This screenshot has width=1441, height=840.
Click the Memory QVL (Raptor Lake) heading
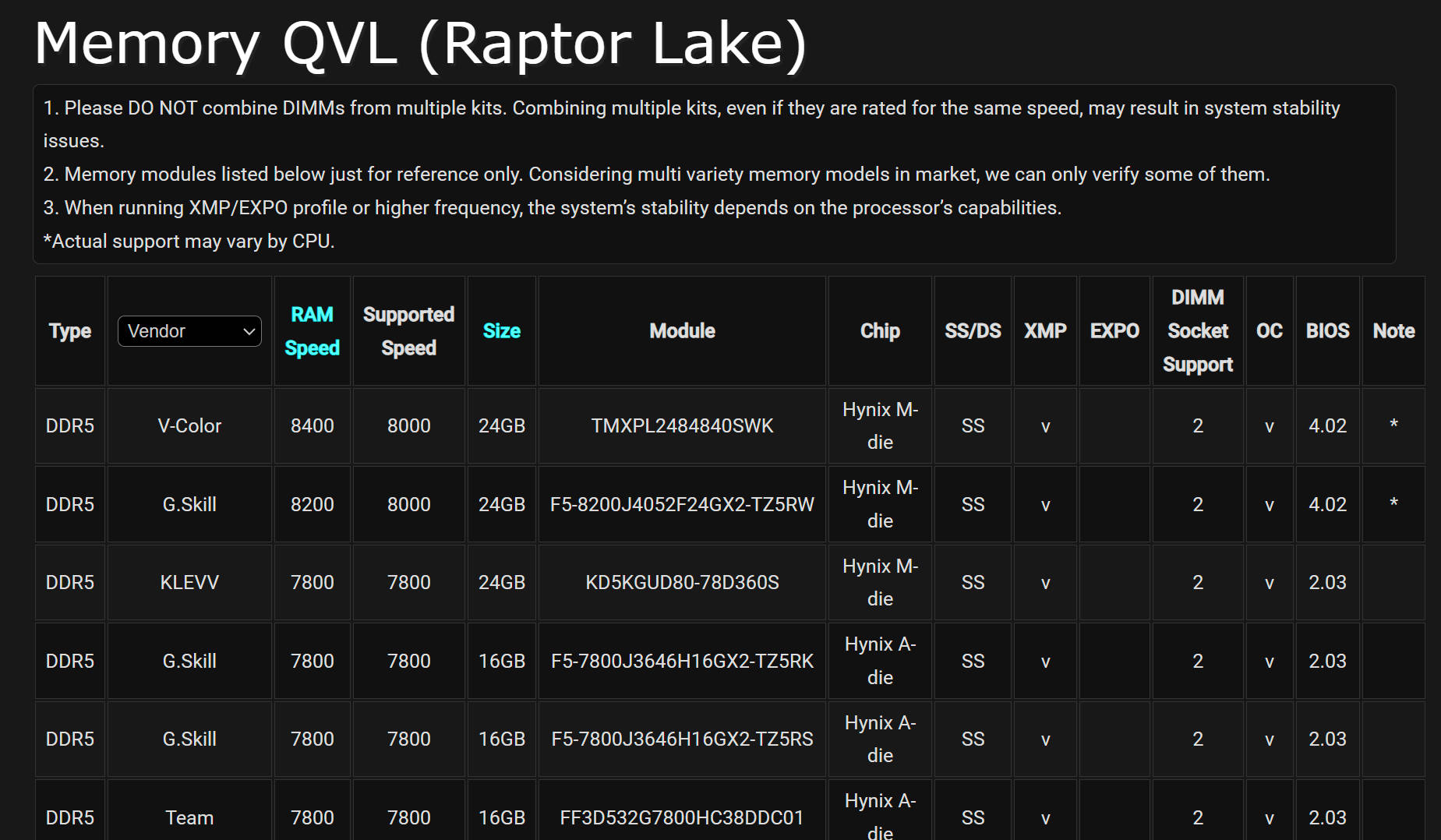pos(421,44)
